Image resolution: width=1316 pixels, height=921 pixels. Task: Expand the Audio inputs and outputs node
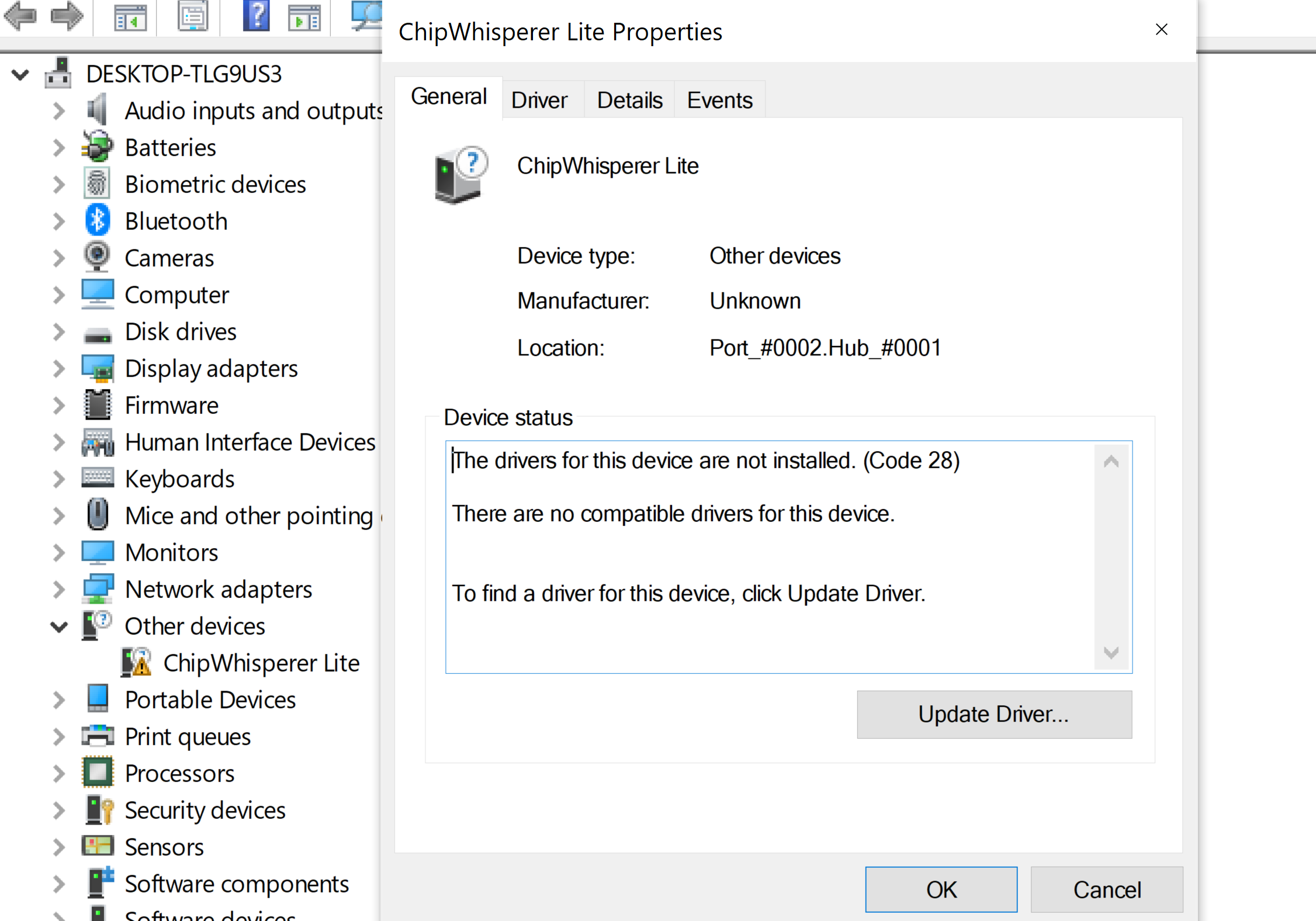pos(58,110)
